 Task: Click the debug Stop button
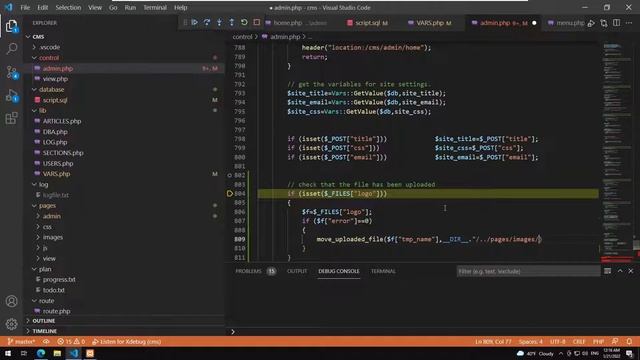coord(256,22)
